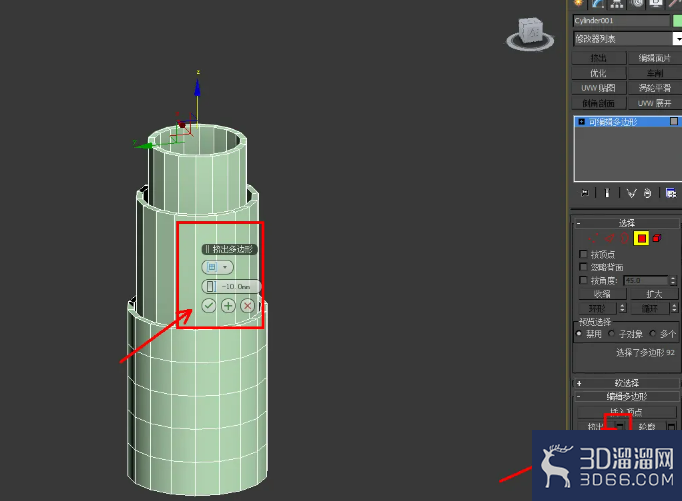Click the 编辑面片 modifier button

pos(655,58)
